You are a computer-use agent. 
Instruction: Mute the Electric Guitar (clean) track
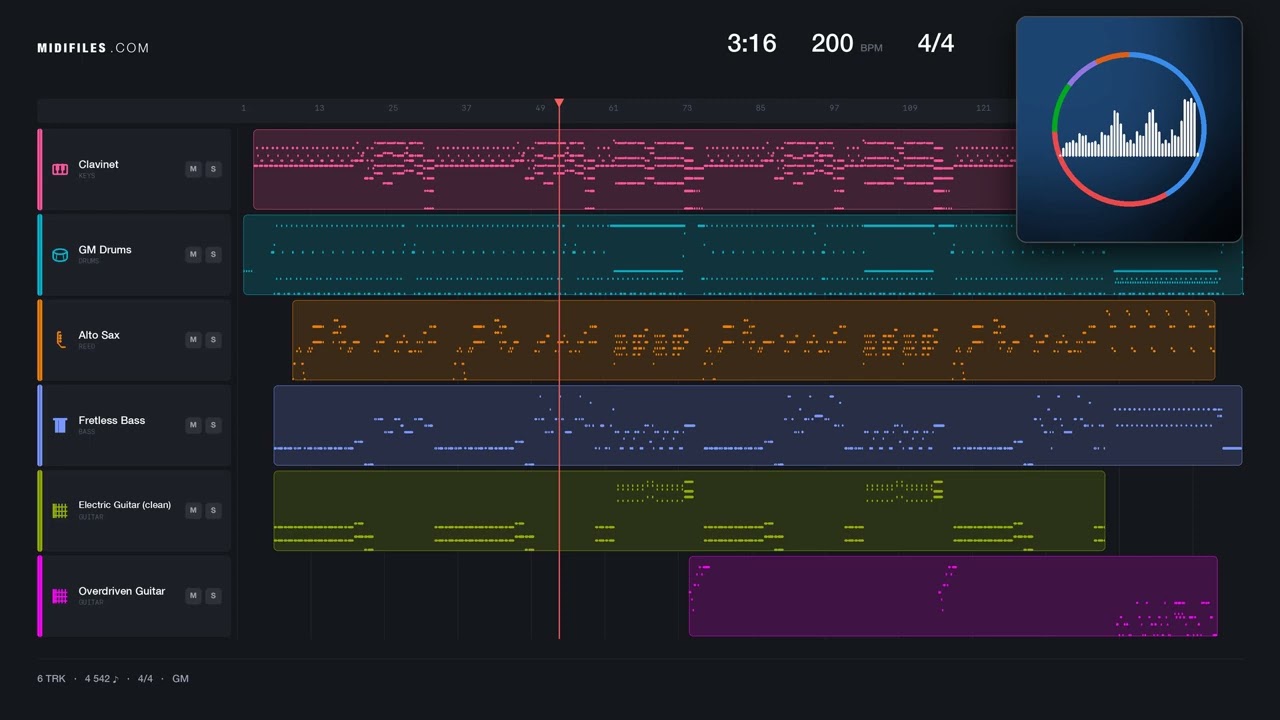pyautogui.click(x=193, y=510)
